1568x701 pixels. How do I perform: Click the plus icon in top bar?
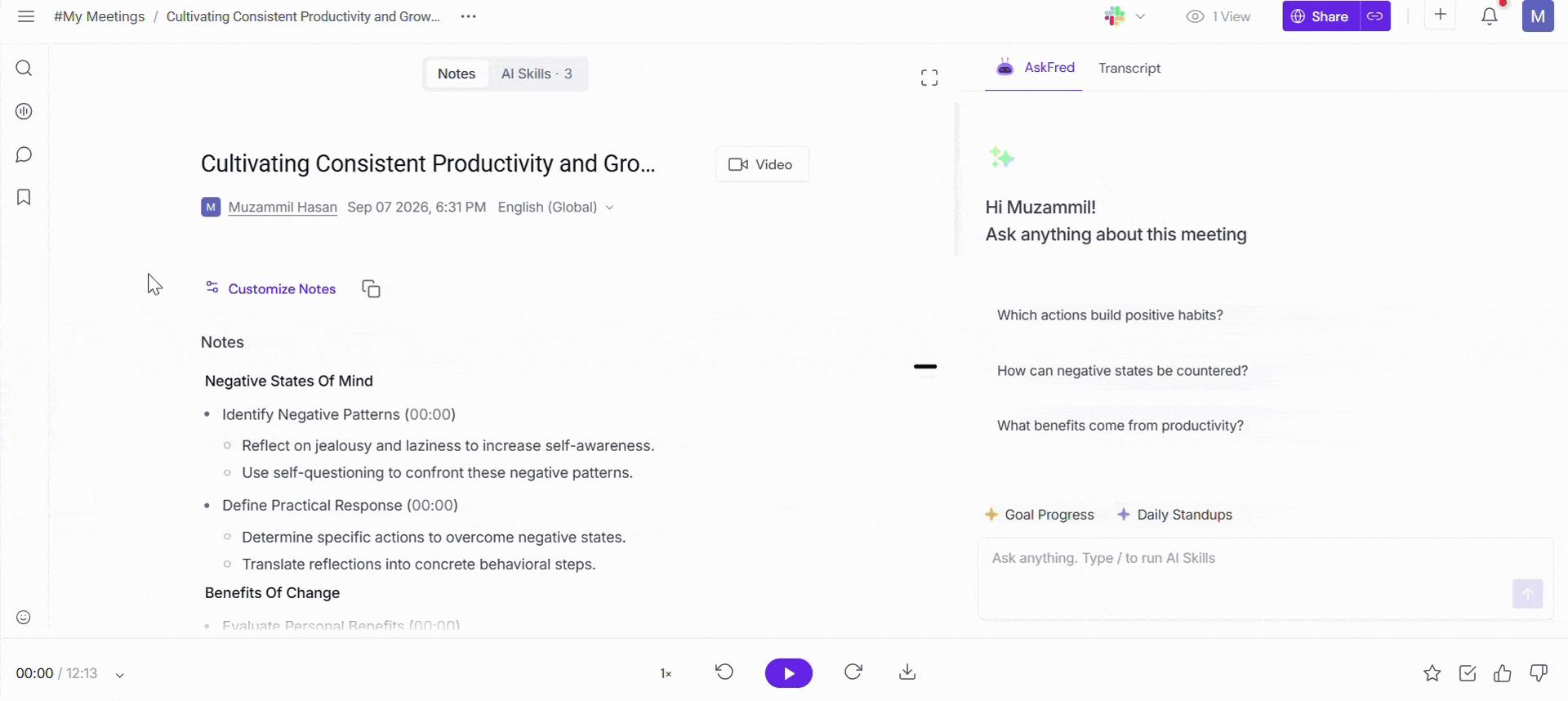(1441, 15)
